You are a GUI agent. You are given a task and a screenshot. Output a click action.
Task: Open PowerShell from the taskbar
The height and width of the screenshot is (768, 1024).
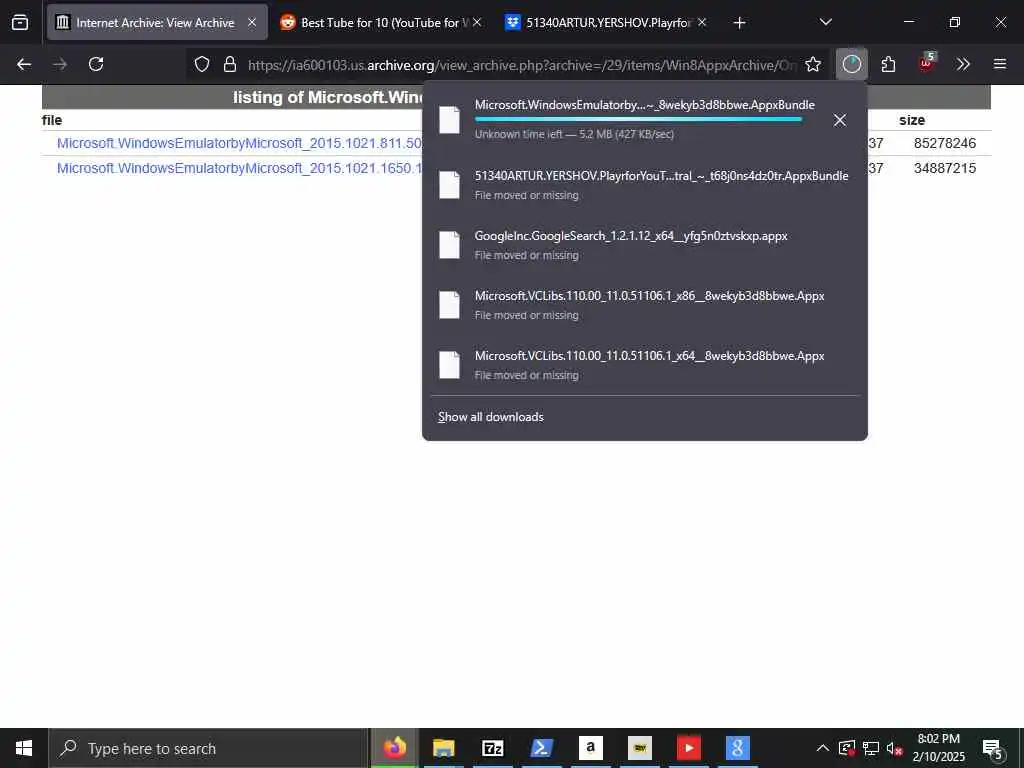point(541,748)
